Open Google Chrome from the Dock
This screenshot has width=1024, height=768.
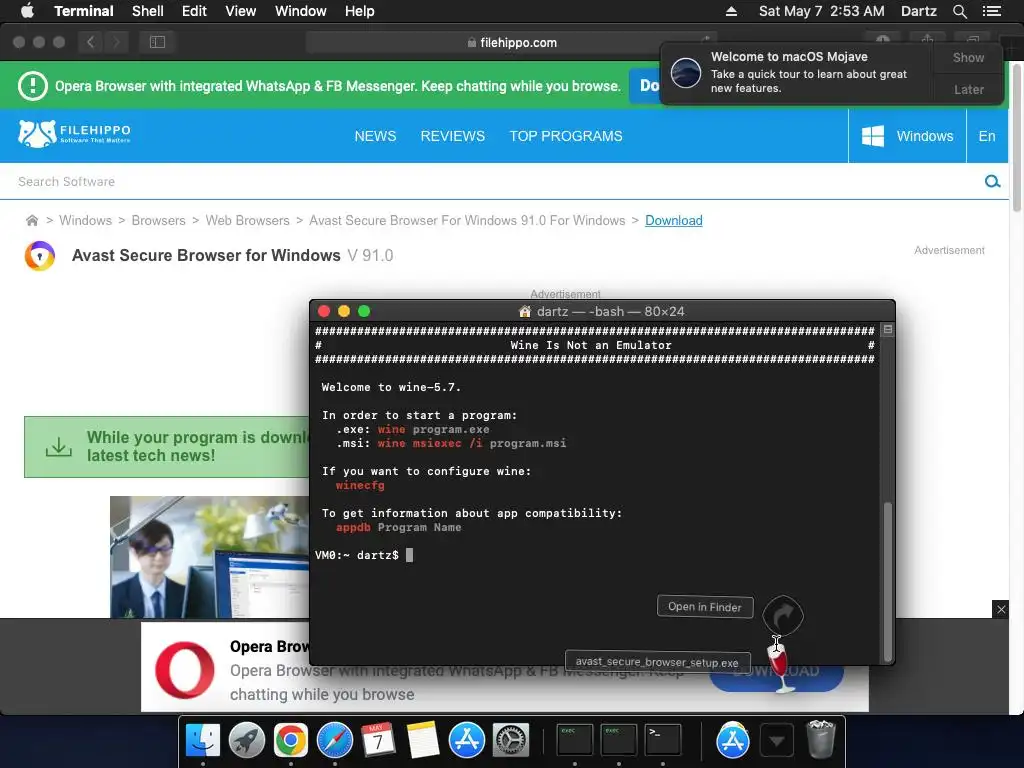click(291, 740)
